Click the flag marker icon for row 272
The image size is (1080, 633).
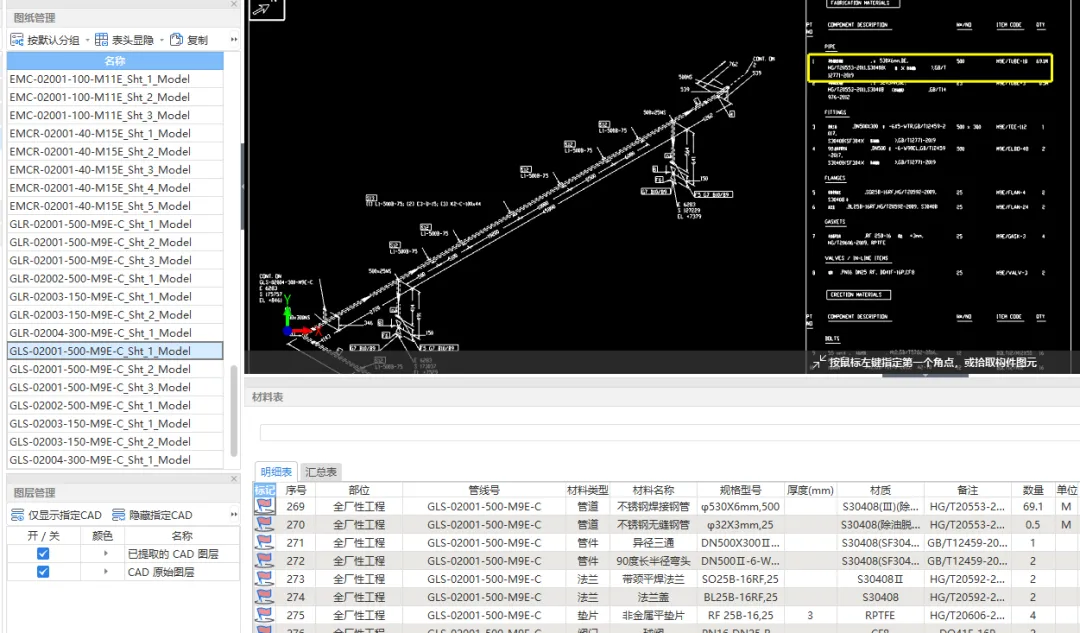click(264, 561)
